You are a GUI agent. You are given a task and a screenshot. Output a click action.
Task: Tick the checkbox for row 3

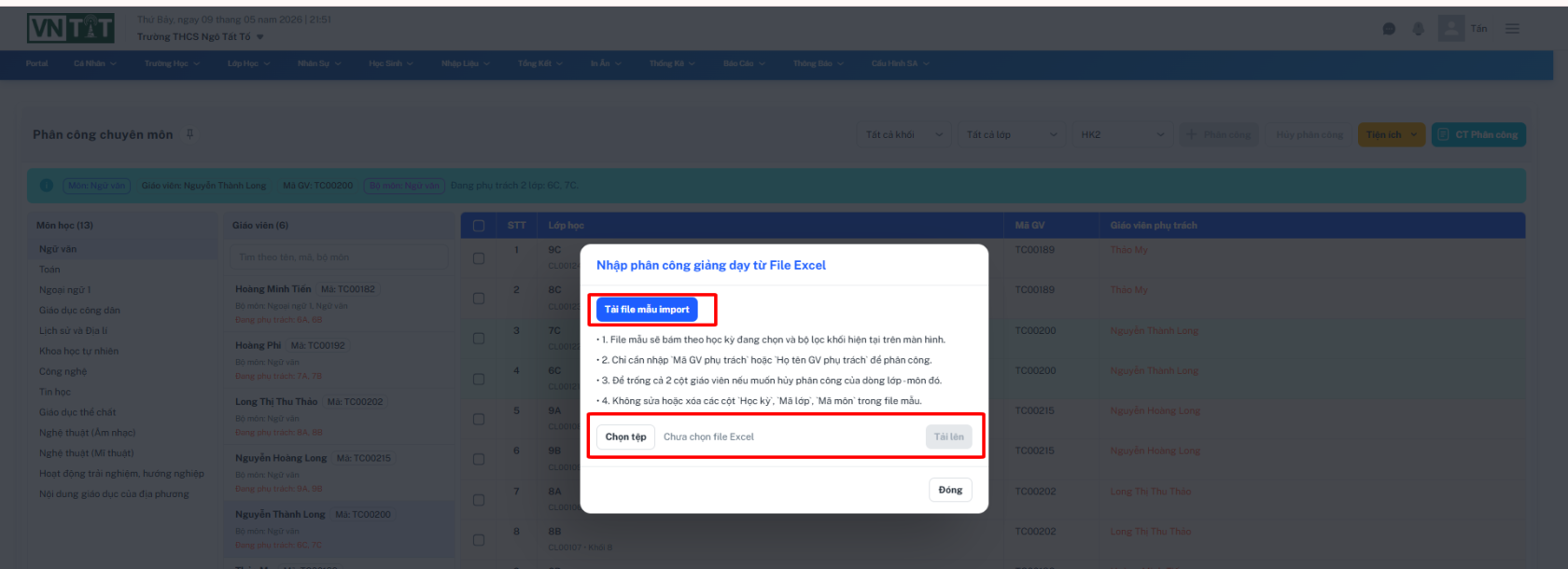click(x=479, y=339)
